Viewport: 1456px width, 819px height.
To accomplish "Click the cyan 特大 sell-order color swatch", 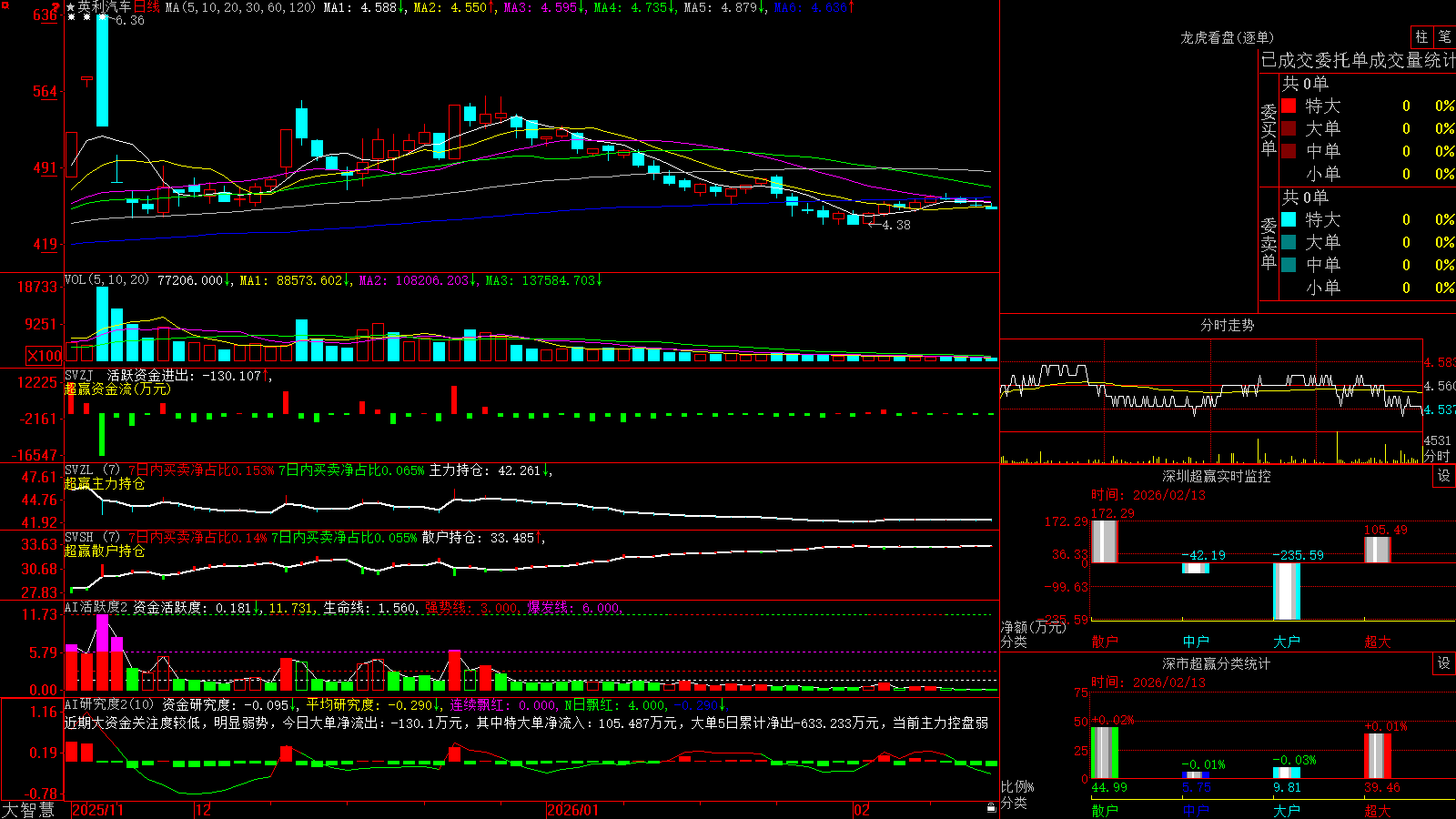I will [x=1289, y=219].
